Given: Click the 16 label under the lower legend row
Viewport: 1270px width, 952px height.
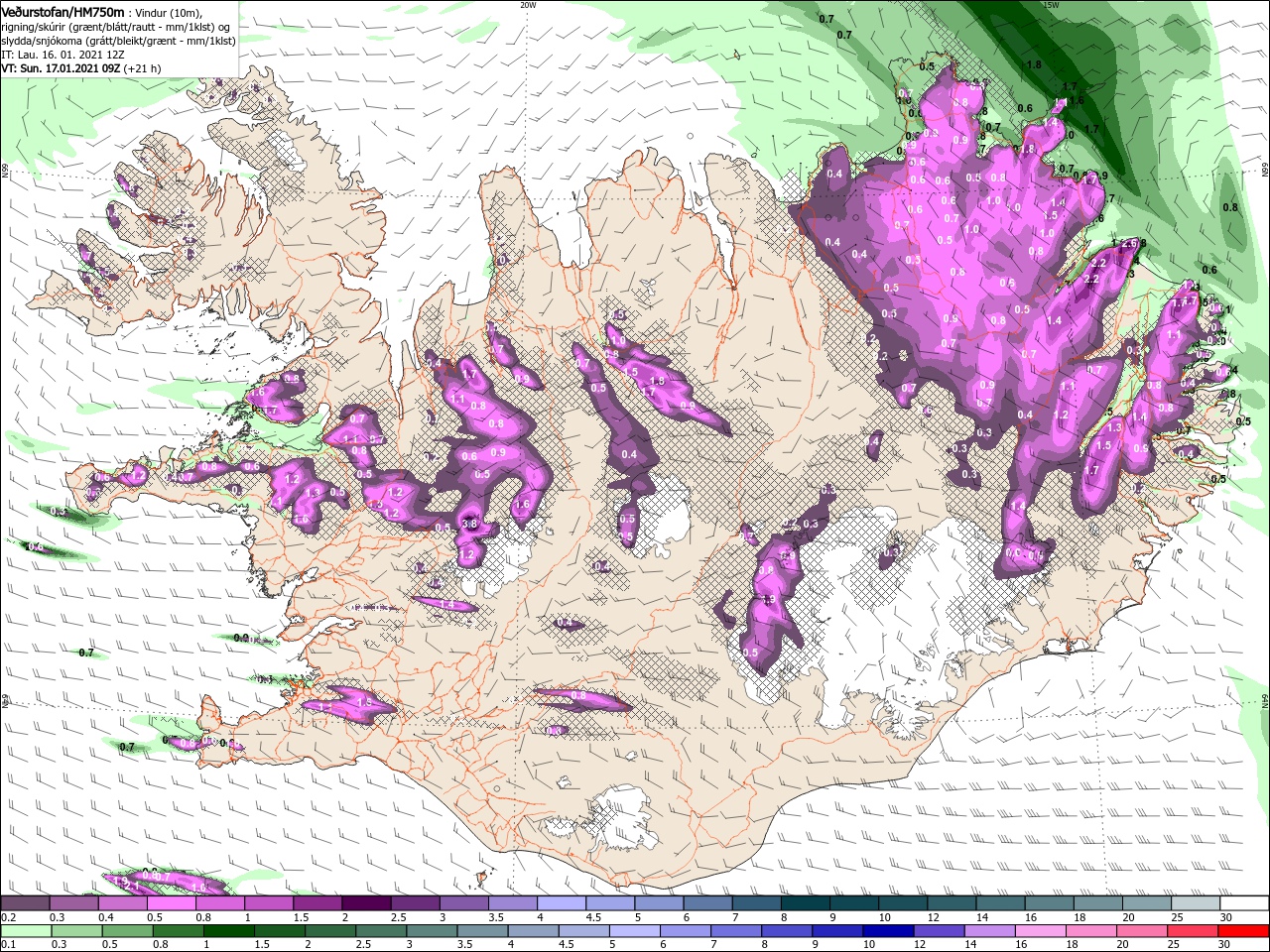Looking at the screenshot, I should 1021,944.
